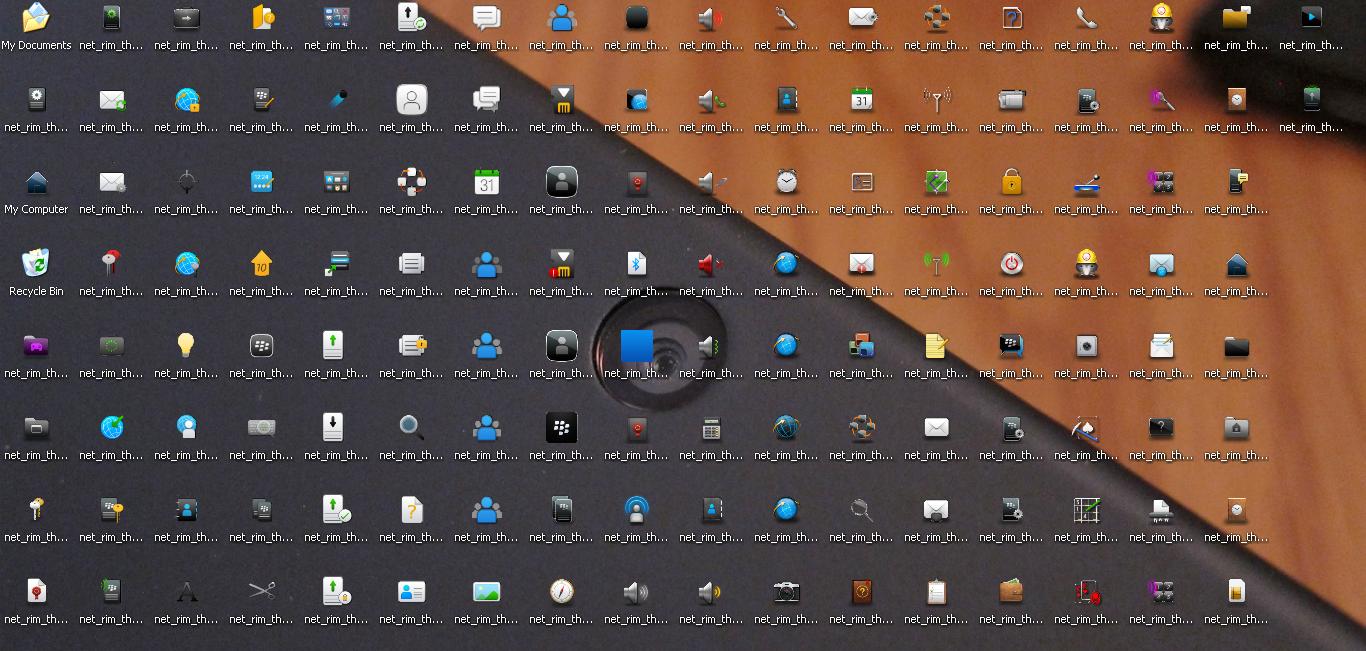Select the pickaxe icon
Image resolution: width=1366 pixels, height=651 pixels.
tap(1086, 428)
